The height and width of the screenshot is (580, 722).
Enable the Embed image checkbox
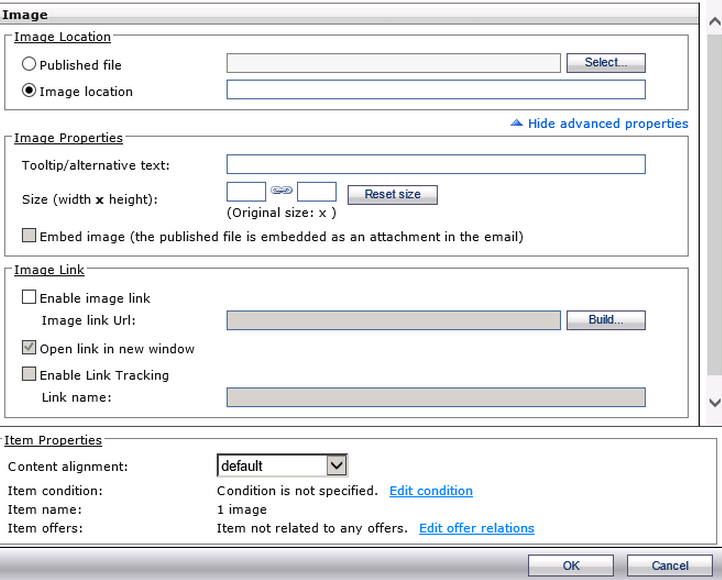pyautogui.click(x=29, y=237)
